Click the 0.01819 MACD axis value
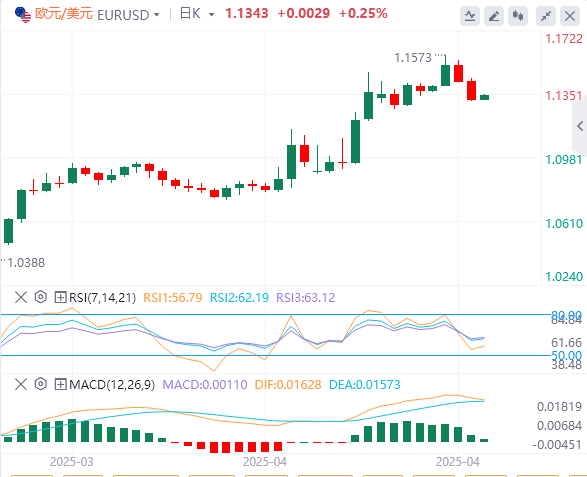Image resolution: width=587 pixels, height=477 pixels. [559, 407]
